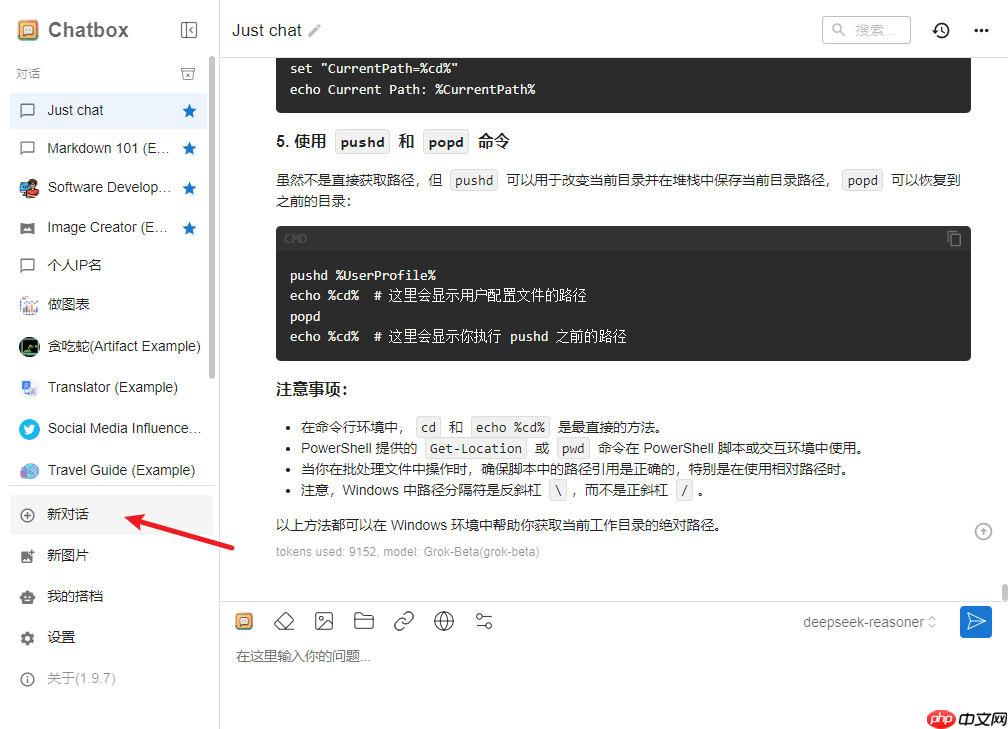The height and width of the screenshot is (729, 1008).
Task: Attach a file with the folder icon
Action: 364,621
